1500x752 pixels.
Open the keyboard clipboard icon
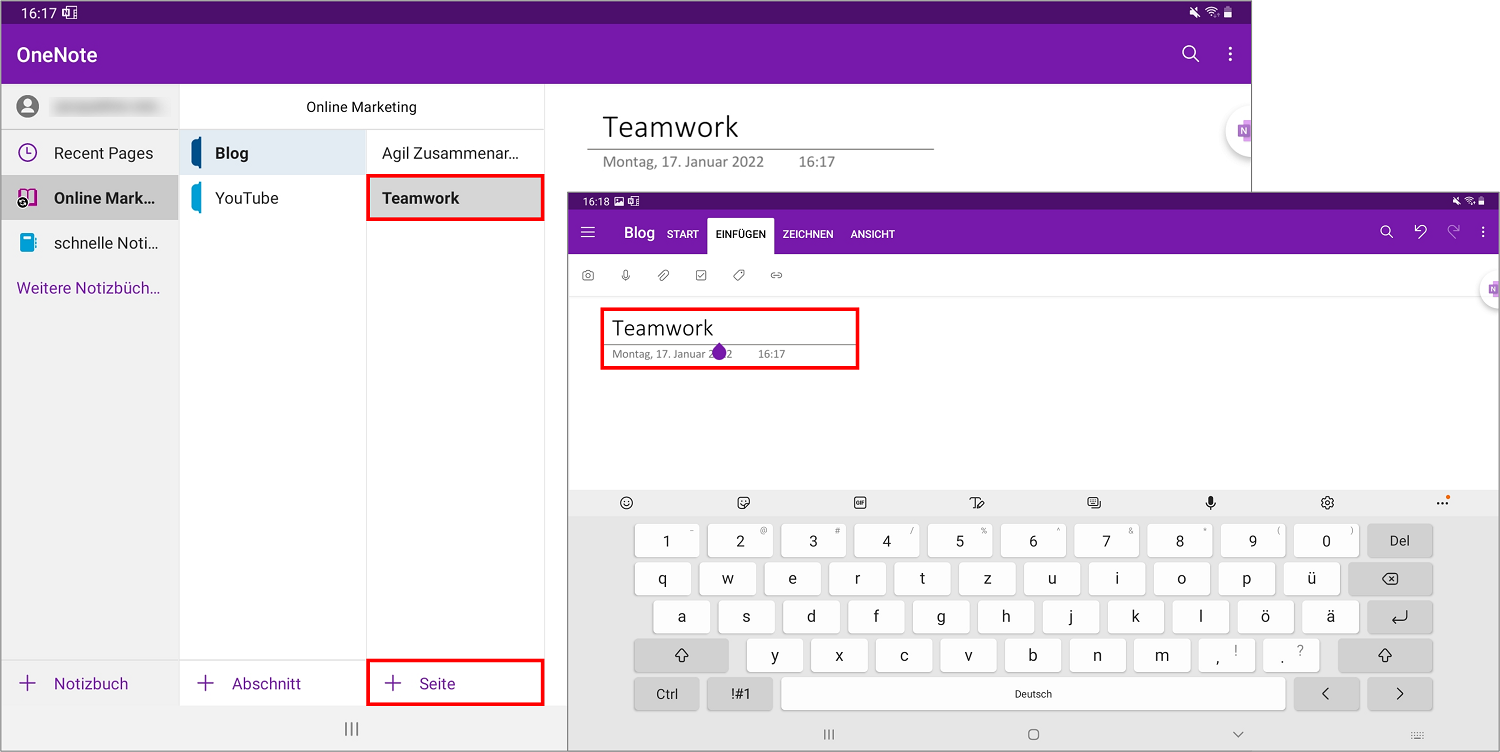point(1094,503)
